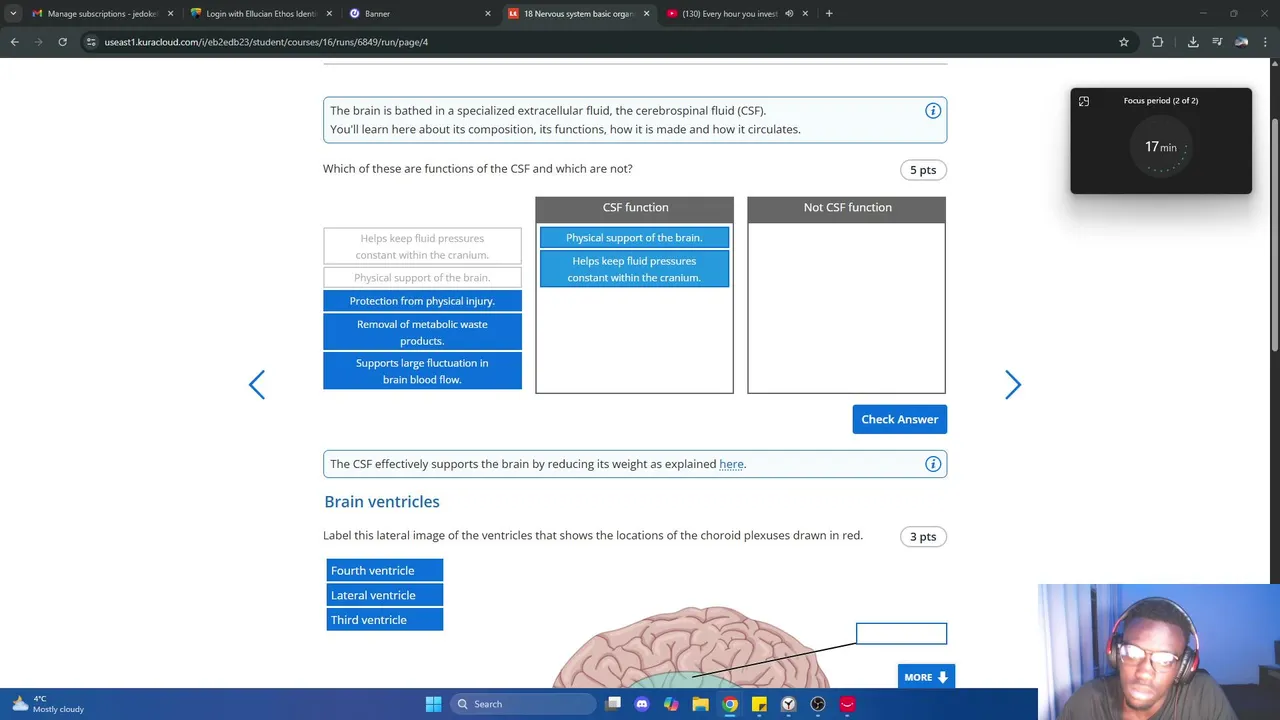Open the Chrome profile avatar
1280x720 pixels.
[x=1241, y=42]
